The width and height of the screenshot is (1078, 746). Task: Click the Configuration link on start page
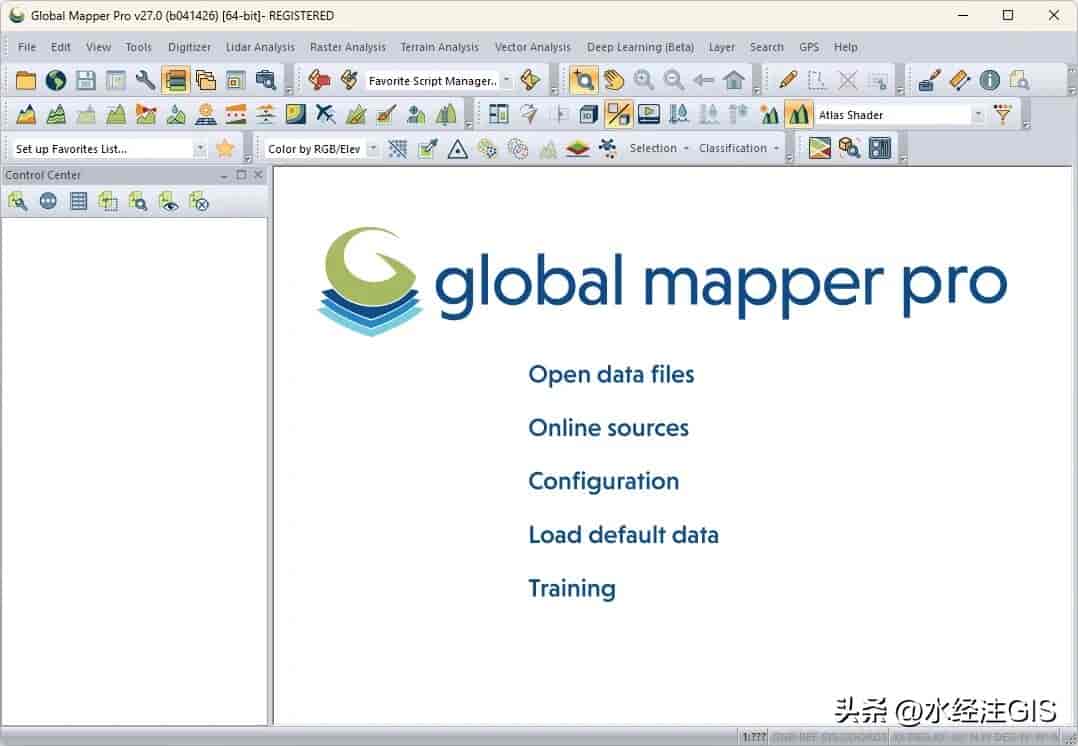604,481
